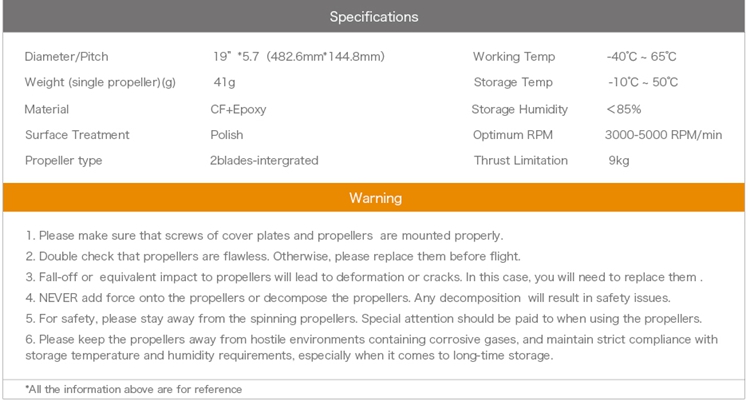Click the 3000-5000 RPM/min value
This screenshot has width=750, height=413.
pos(663,135)
